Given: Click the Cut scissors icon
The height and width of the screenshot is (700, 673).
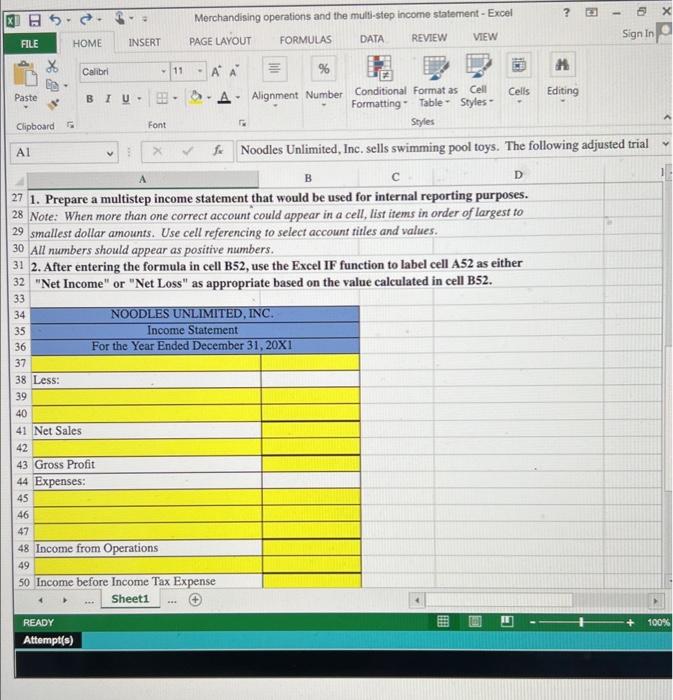Looking at the screenshot, I should tap(52, 67).
